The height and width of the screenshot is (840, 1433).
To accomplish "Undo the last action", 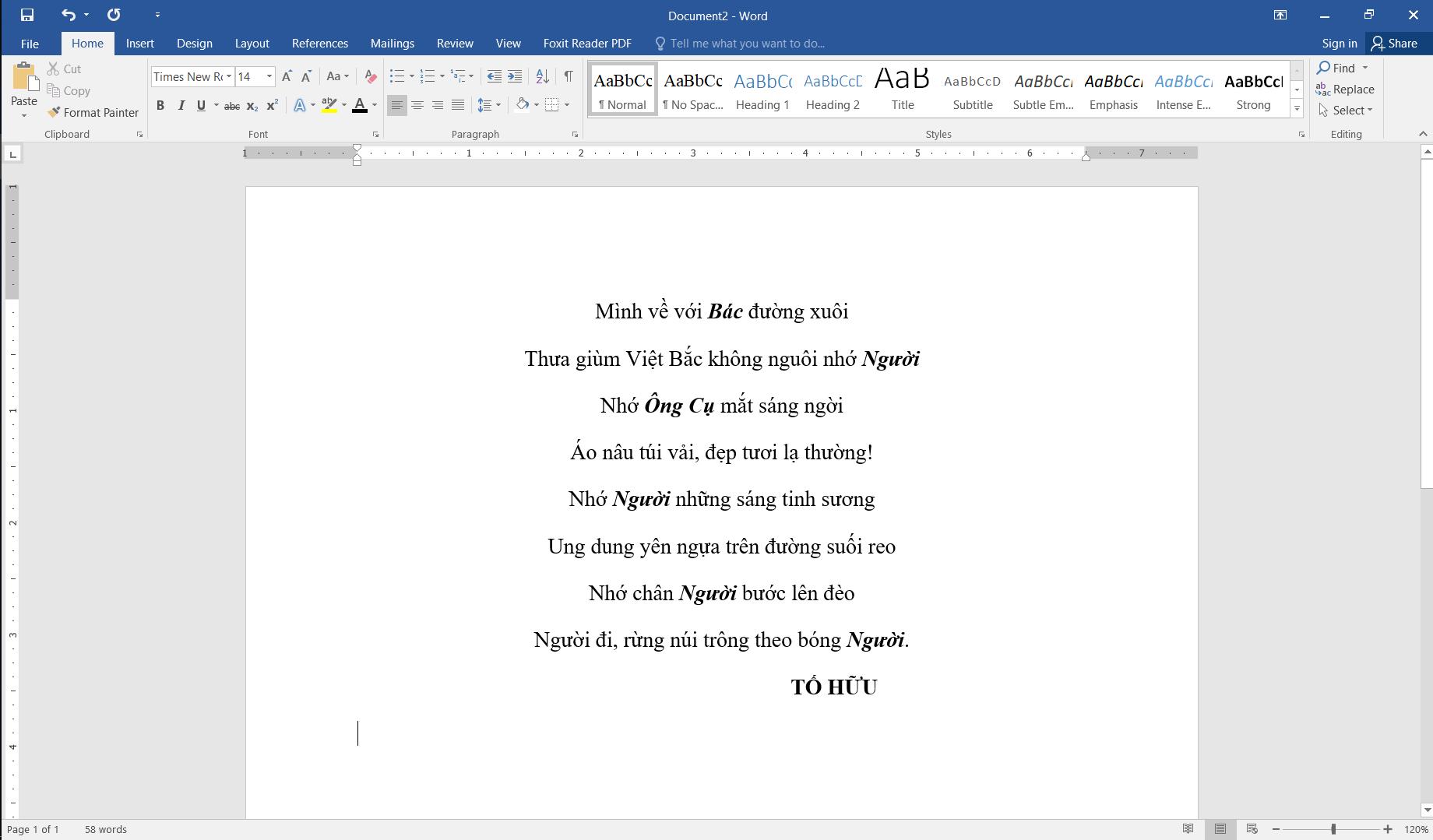I will click(x=68, y=15).
